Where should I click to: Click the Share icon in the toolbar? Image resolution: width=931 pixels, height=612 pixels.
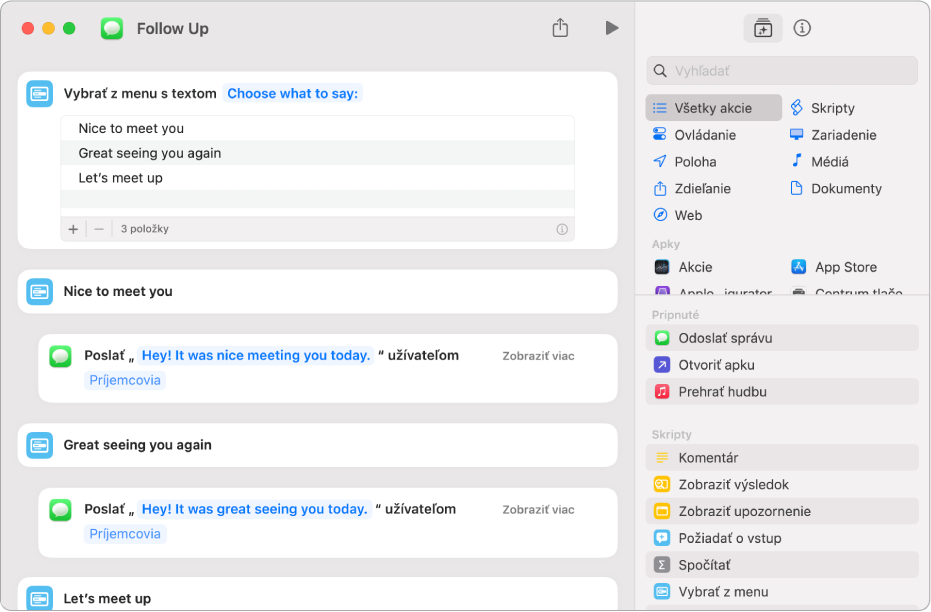pyautogui.click(x=560, y=28)
